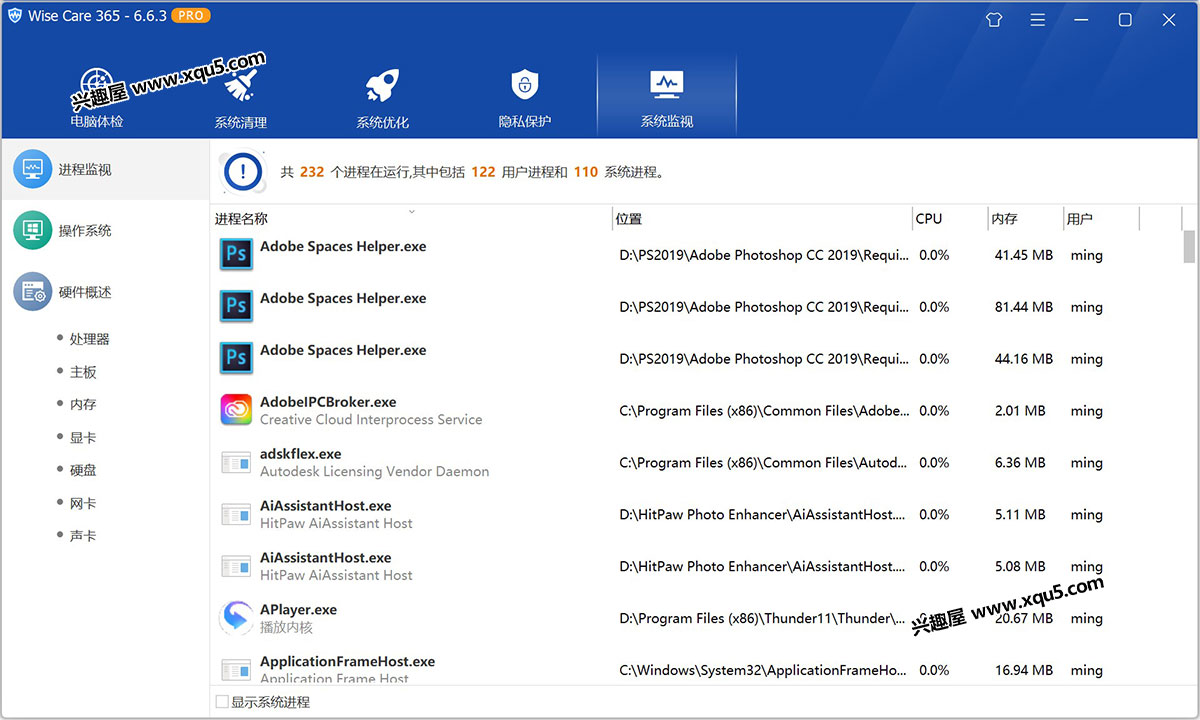
Task: Select 声卡 under hardware overview
Action: (83, 536)
